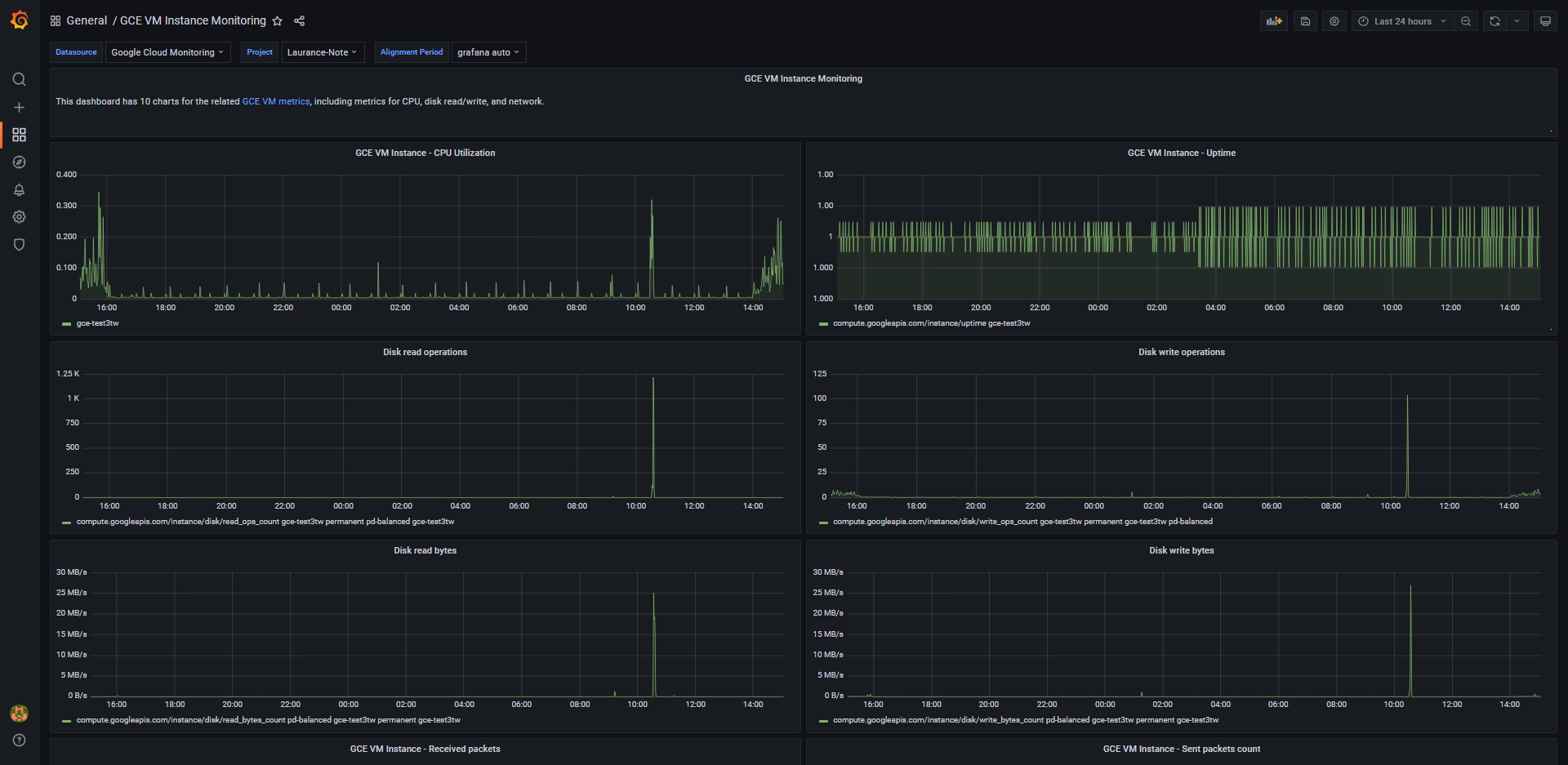Image resolution: width=1568 pixels, height=765 pixels.
Task: Click the Create plus icon in sidebar
Action: (x=19, y=107)
